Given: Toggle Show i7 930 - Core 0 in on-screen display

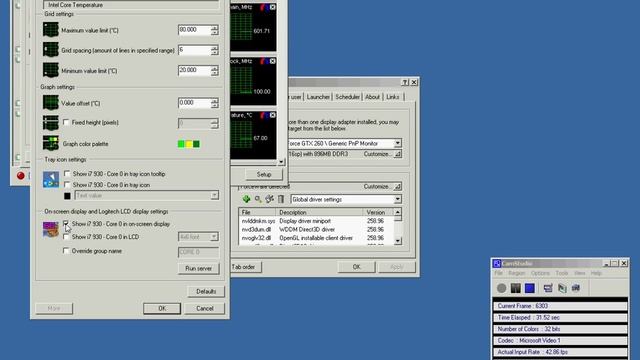Looking at the screenshot, I should pos(66,224).
